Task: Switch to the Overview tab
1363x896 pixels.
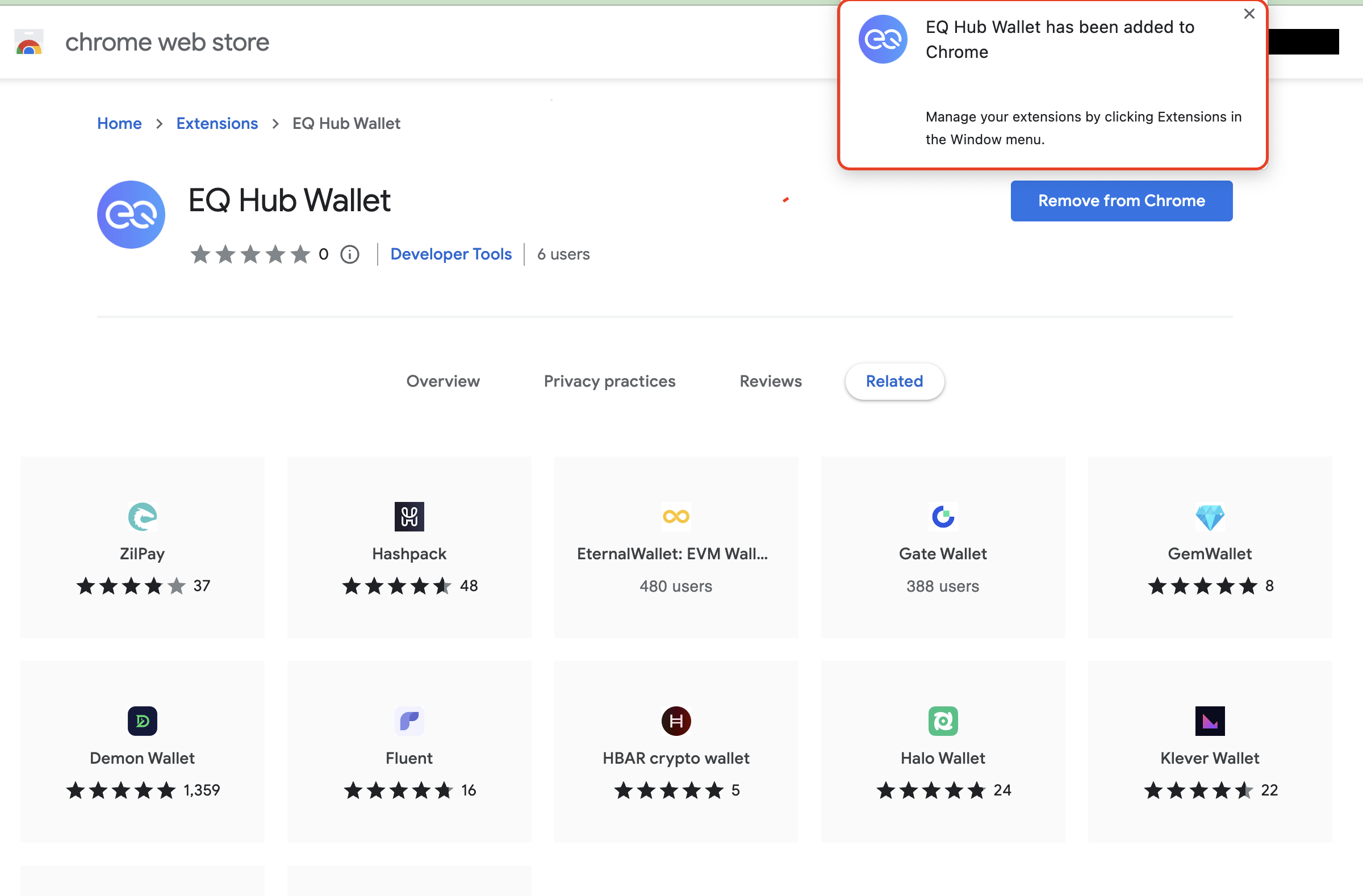Action: [x=442, y=382]
